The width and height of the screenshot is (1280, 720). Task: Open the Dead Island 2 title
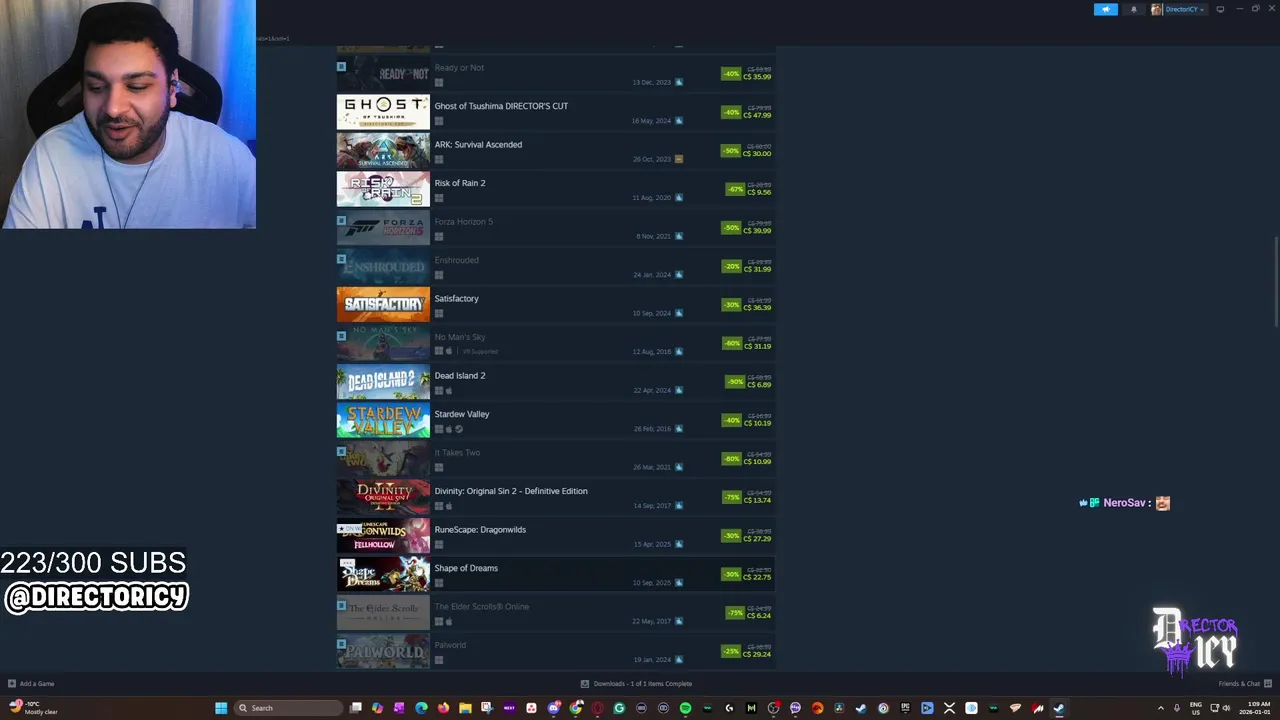point(460,375)
